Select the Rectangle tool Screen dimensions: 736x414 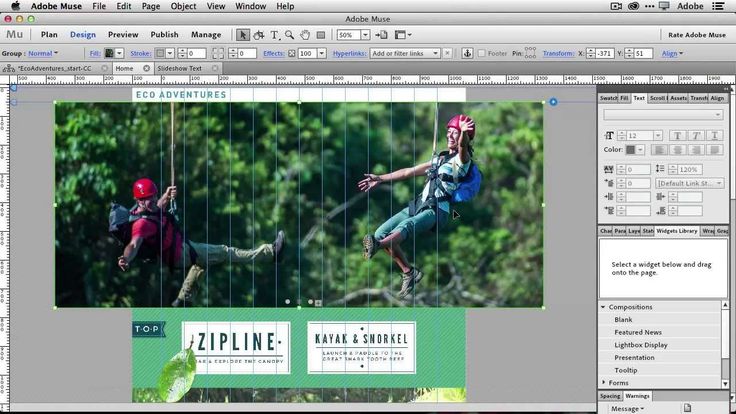tap(321, 35)
